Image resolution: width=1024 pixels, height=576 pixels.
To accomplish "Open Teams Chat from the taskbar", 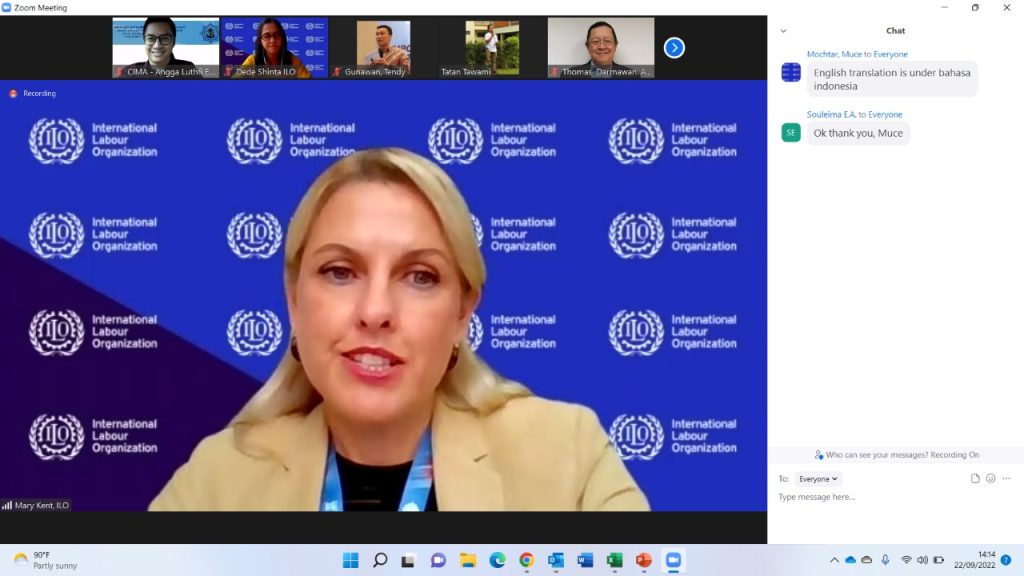I will click(x=438, y=560).
